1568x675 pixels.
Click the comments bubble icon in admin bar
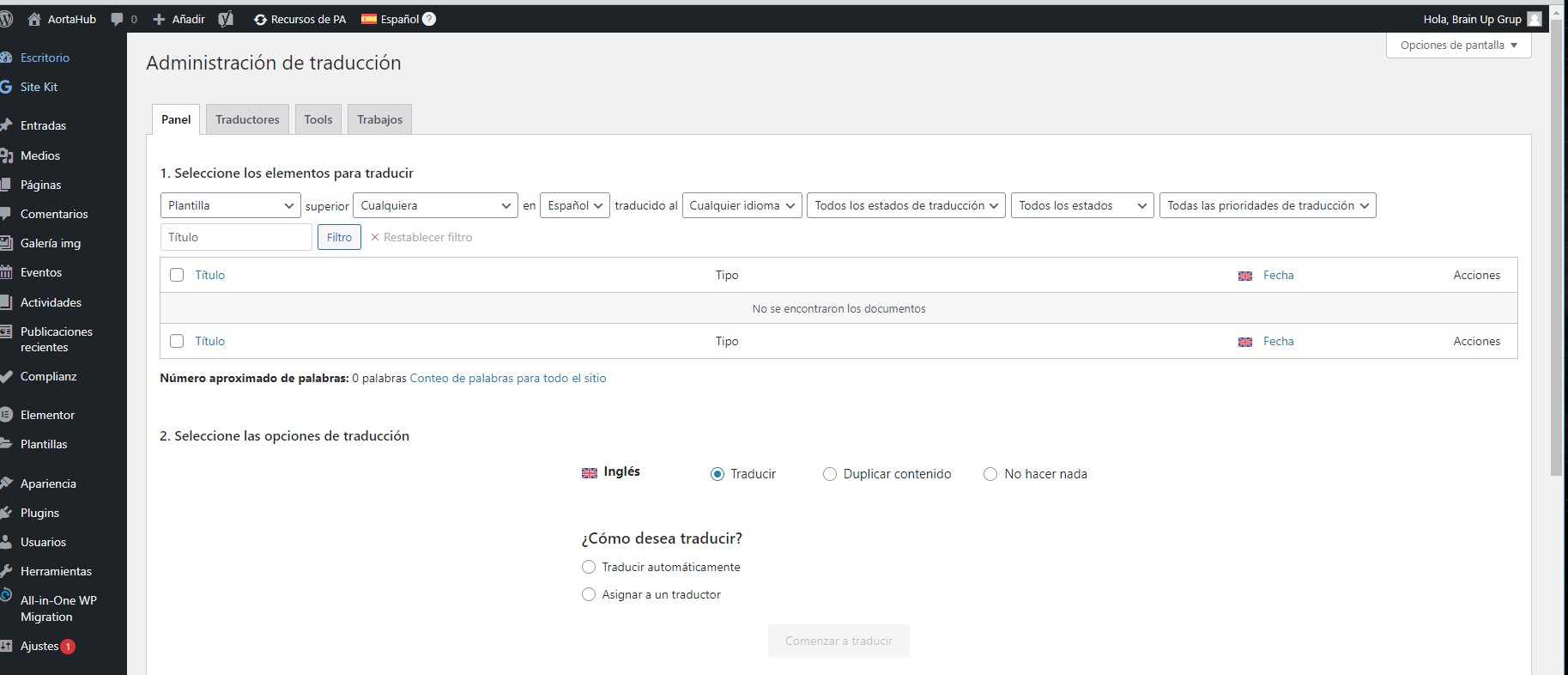(118, 19)
